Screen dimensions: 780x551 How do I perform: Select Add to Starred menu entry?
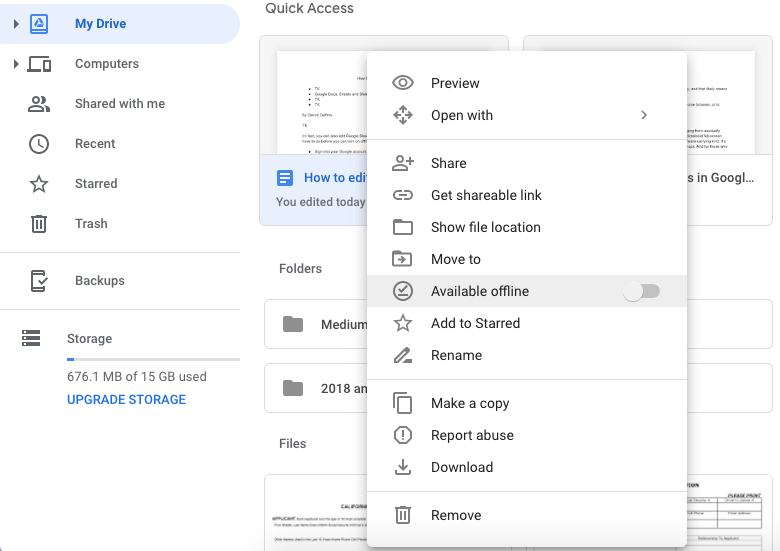[527, 323]
